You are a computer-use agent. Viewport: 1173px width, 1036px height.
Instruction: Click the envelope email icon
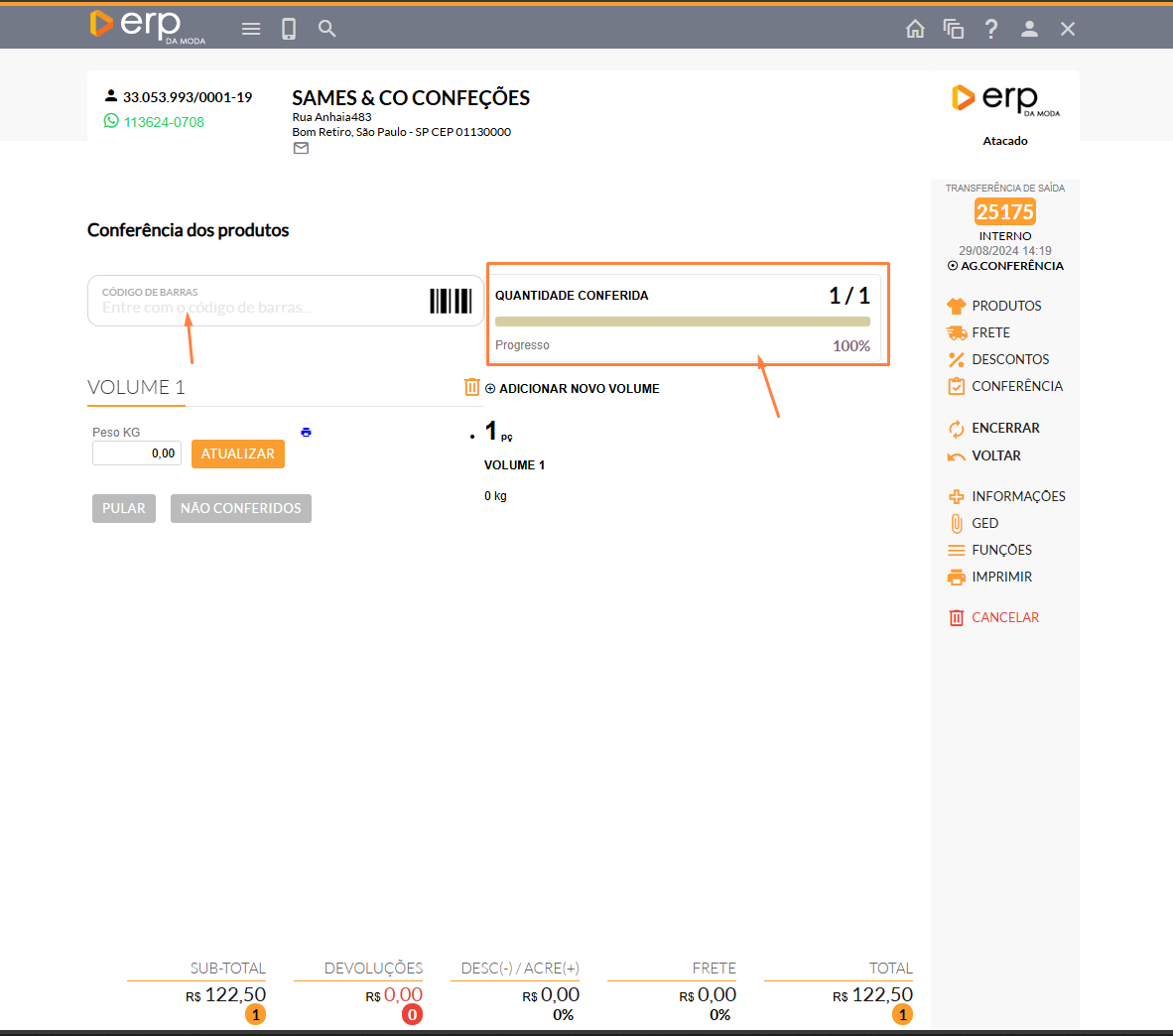tap(301, 149)
